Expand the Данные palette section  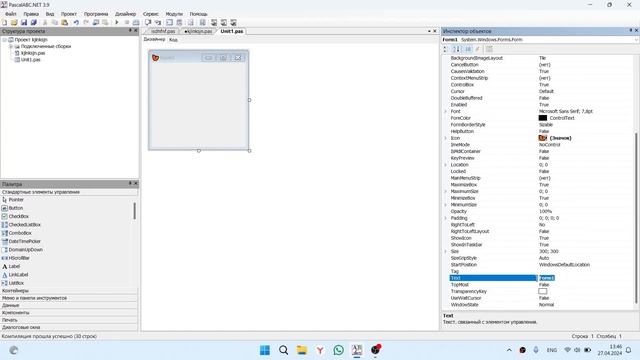point(69,305)
